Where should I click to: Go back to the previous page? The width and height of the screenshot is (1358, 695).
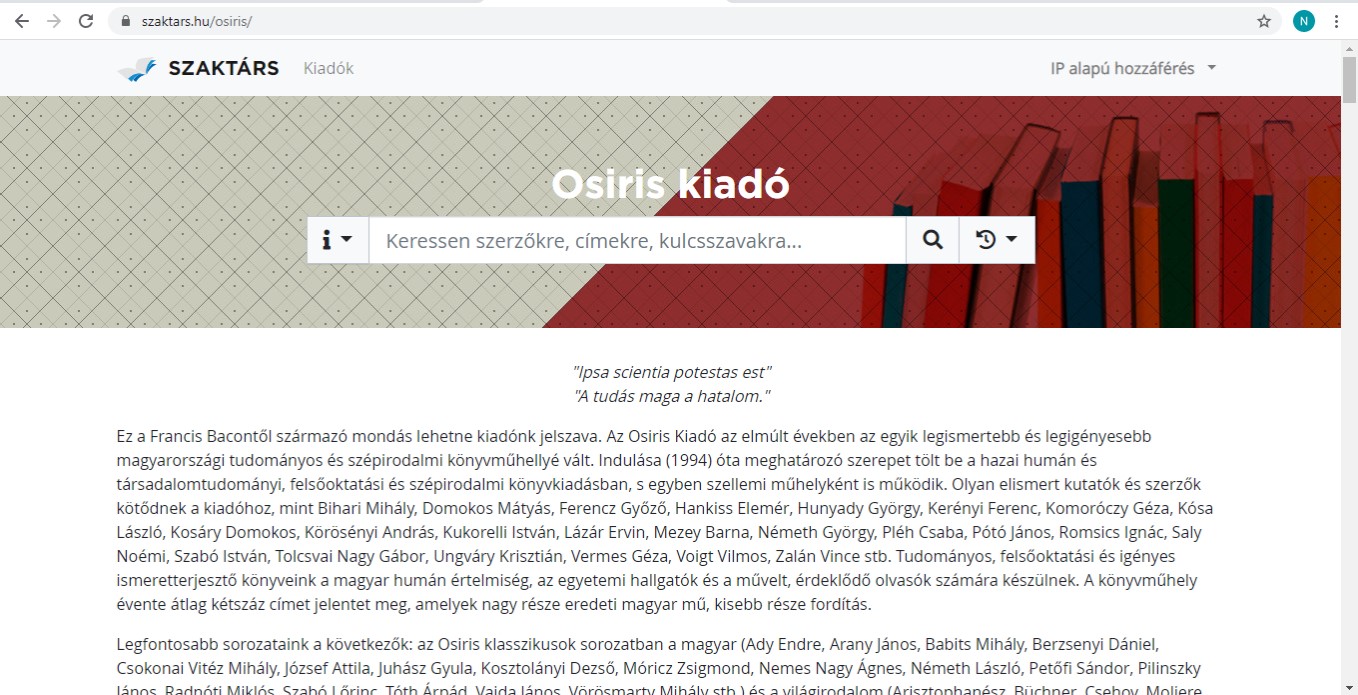click(22, 21)
